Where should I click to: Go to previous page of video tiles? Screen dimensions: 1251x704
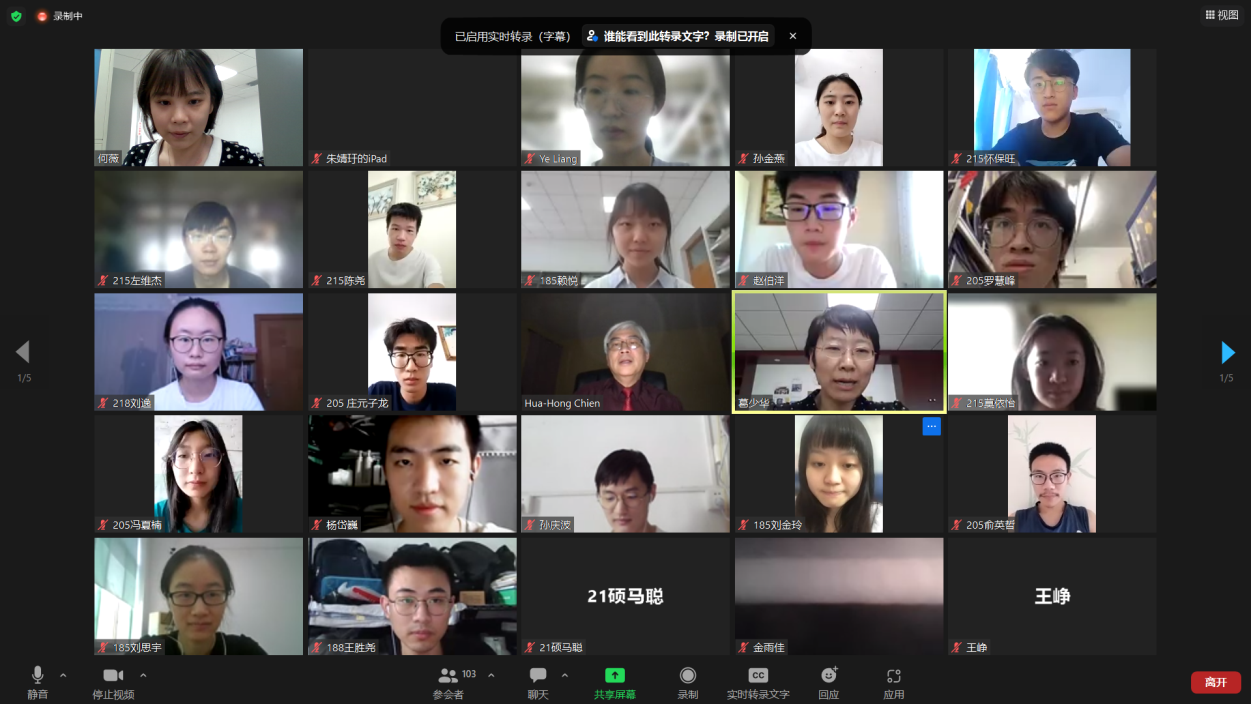click(23, 352)
